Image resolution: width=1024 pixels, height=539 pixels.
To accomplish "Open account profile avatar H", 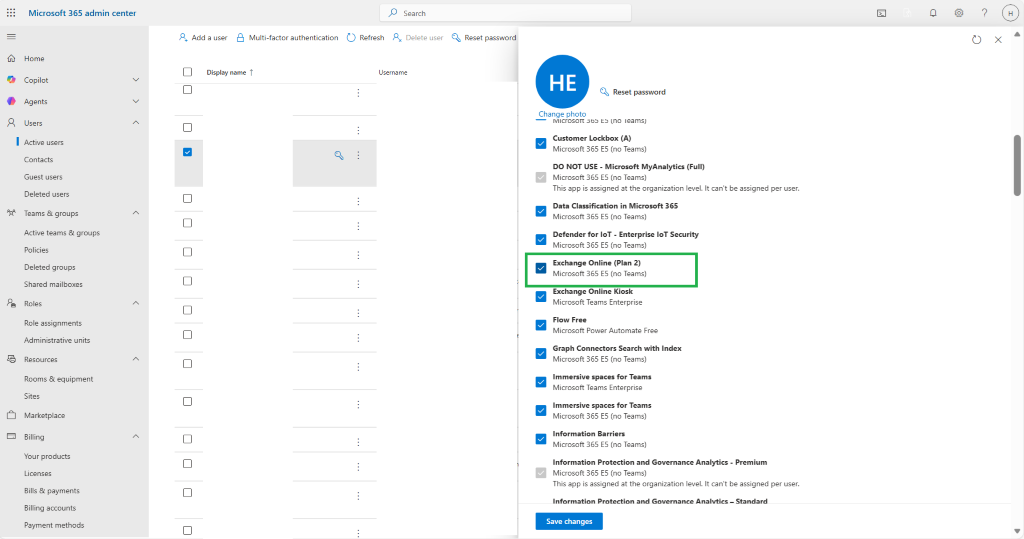I will (x=1010, y=13).
